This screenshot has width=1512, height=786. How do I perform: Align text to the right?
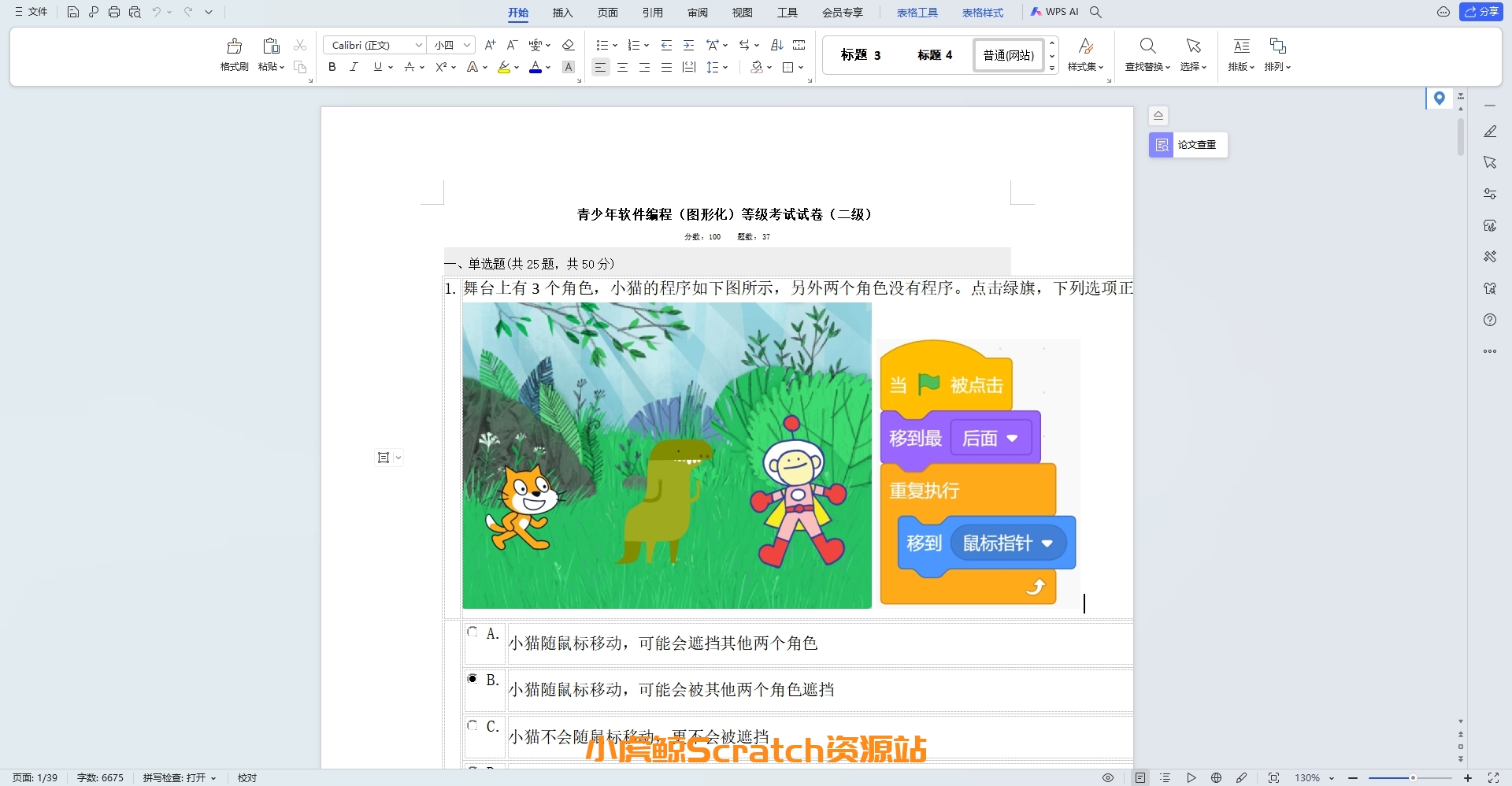[644, 67]
